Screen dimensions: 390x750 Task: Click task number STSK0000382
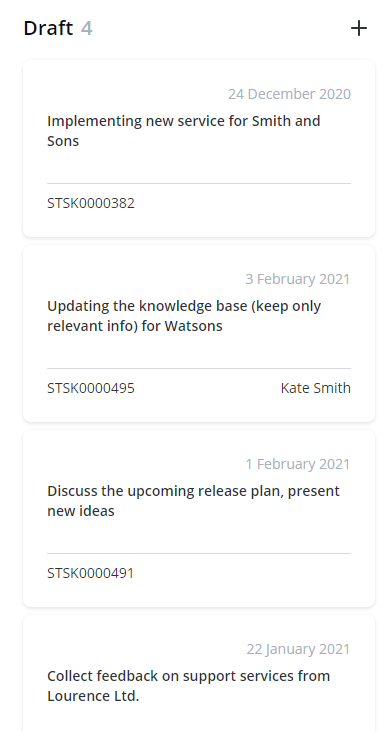pyautogui.click(x=91, y=203)
